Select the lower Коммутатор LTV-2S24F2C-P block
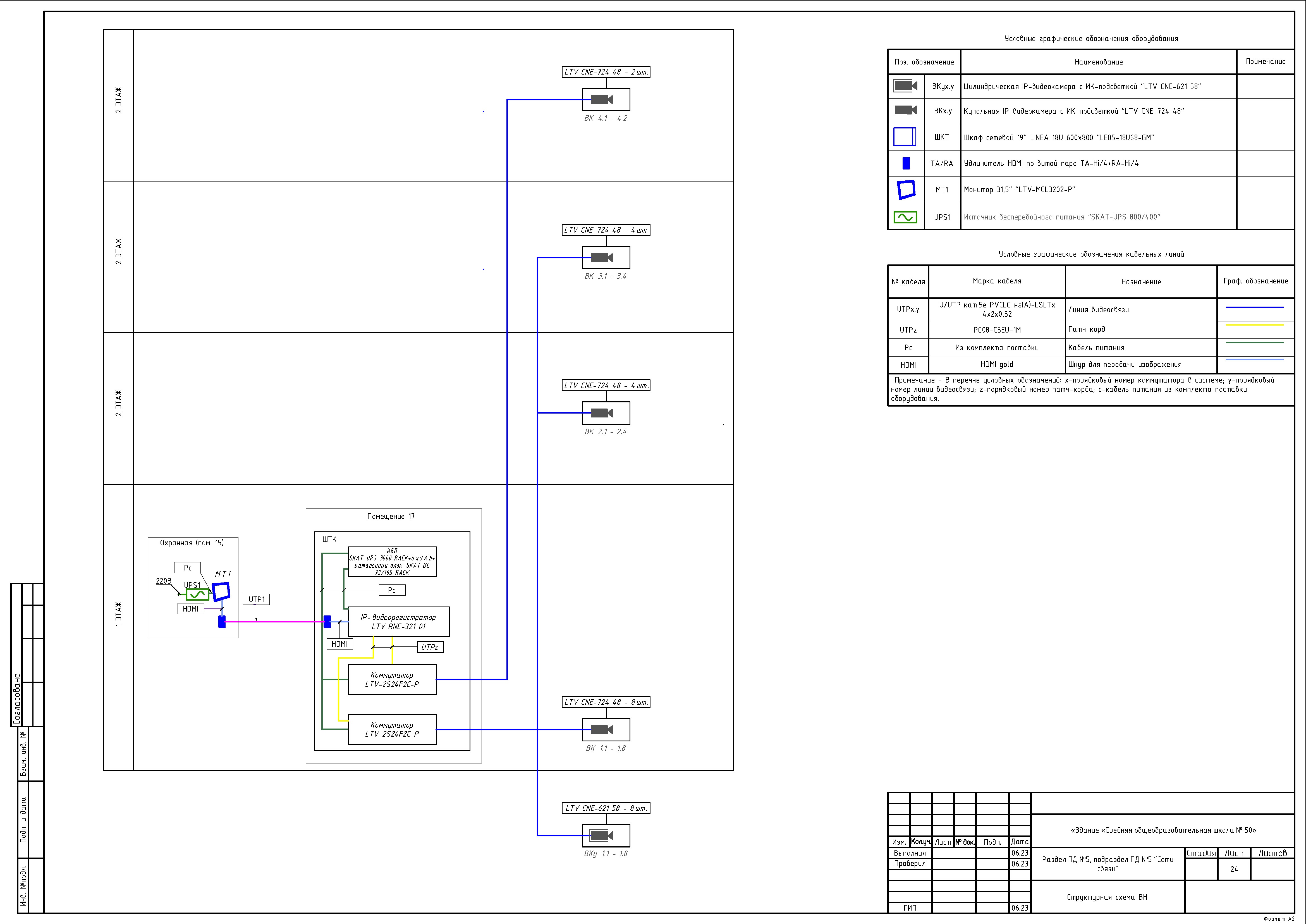The image size is (1306, 924). tap(392, 729)
